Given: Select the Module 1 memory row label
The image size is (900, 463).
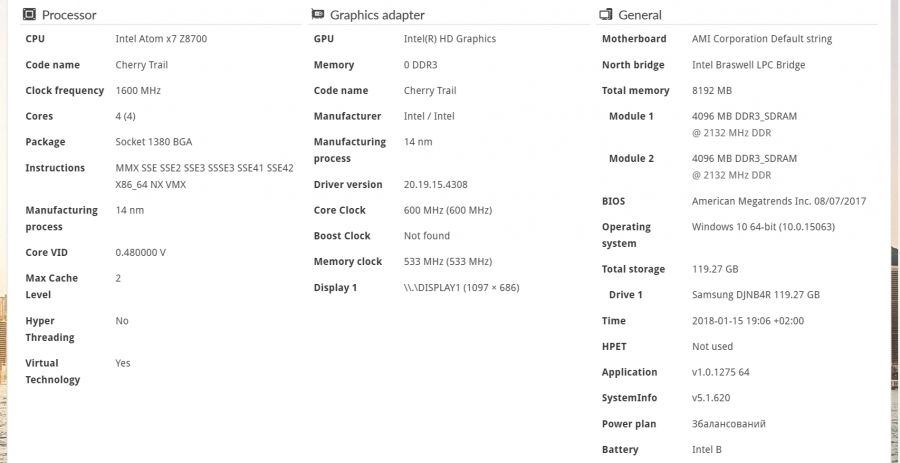Looking at the screenshot, I should 631,117.
